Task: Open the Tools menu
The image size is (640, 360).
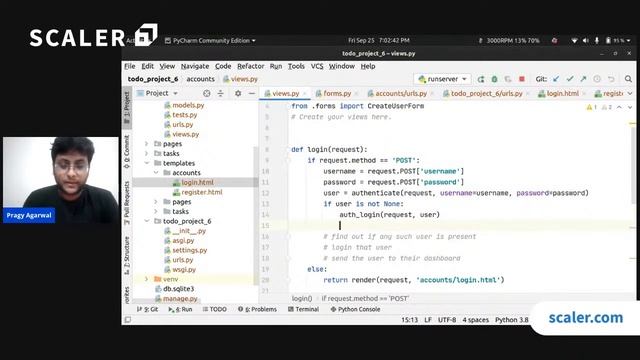Action: point(296,66)
